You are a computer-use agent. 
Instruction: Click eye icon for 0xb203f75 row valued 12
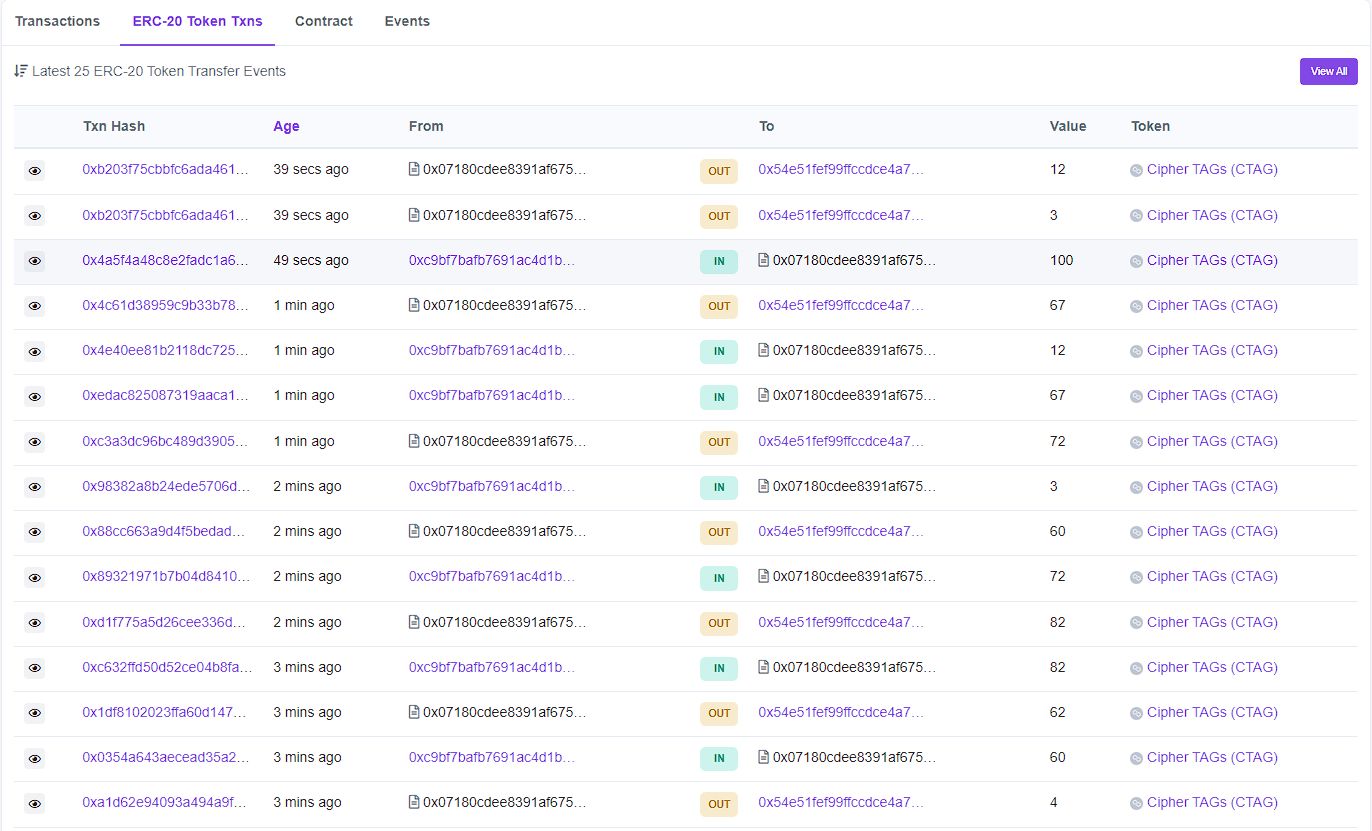(35, 171)
